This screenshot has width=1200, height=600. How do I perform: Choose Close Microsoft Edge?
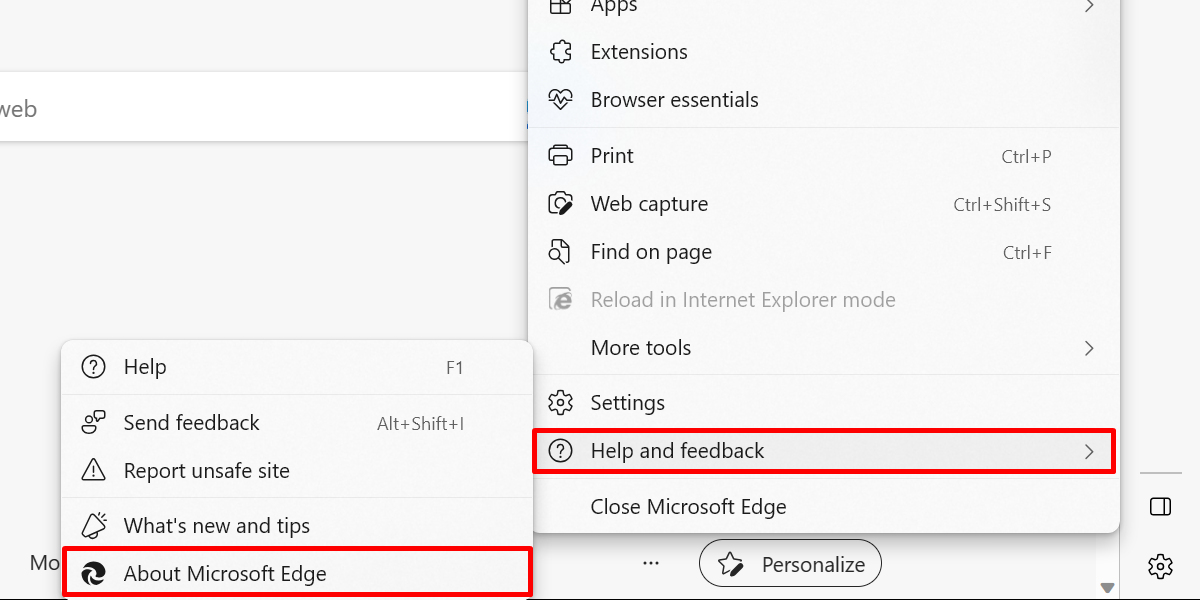(x=688, y=507)
